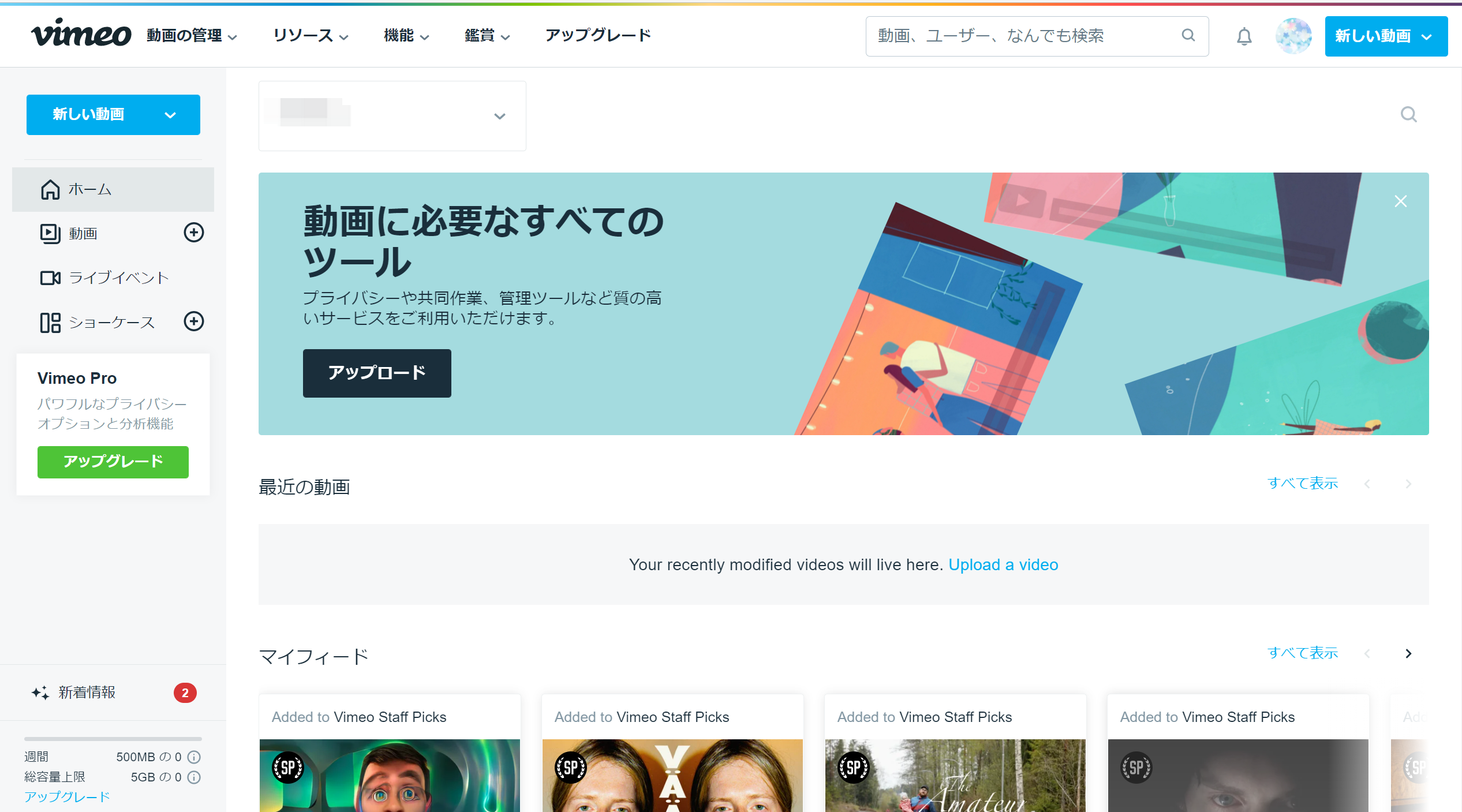Click the storage usage progress bar
Viewport: 1462px width, 812px height.
pos(113,739)
